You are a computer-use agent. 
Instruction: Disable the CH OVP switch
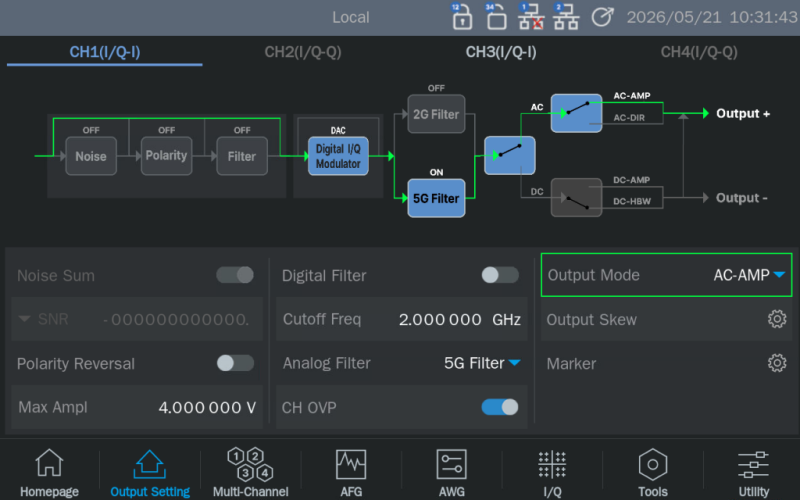[x=500, y=407]
